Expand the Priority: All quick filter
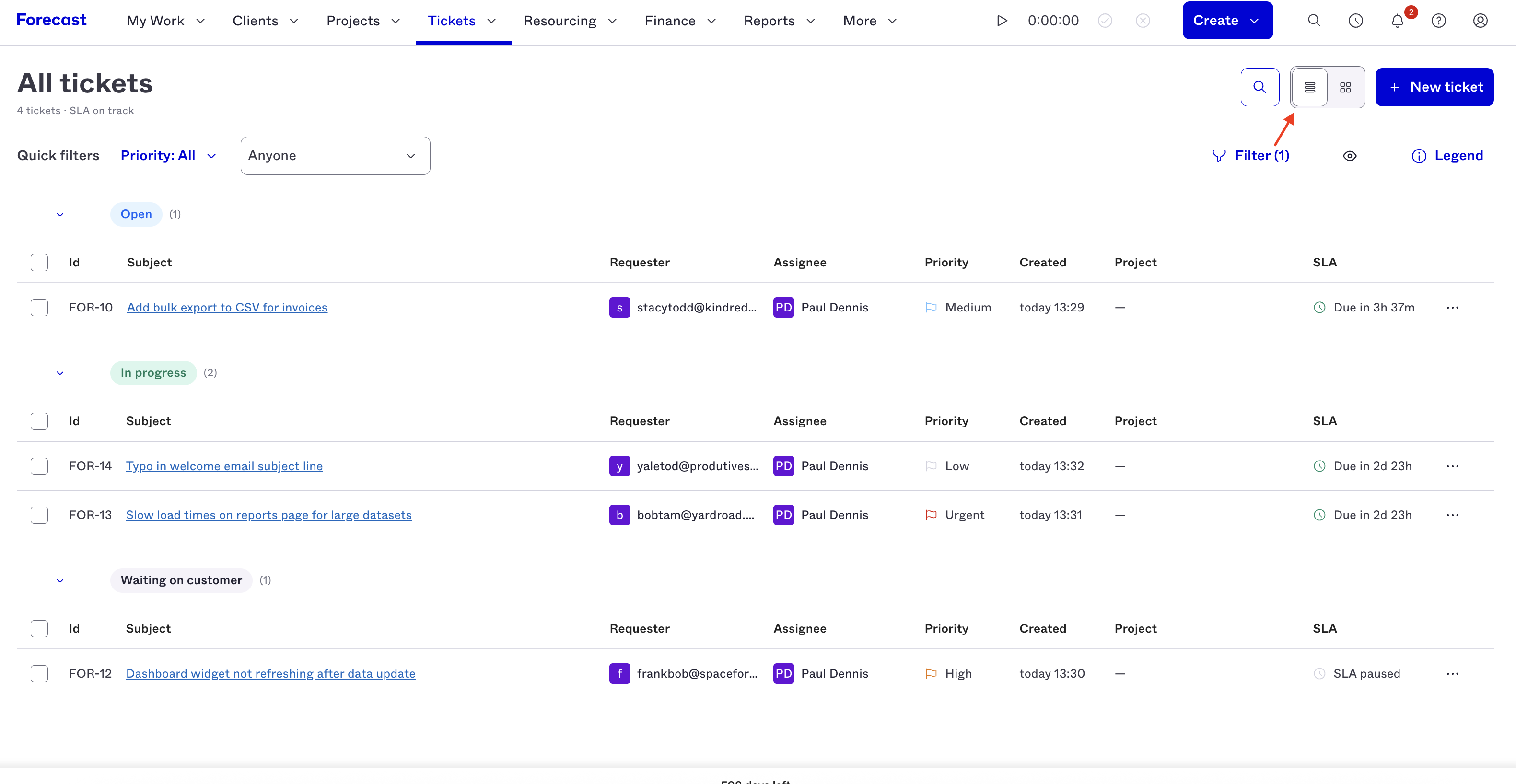Screen dimensions: 1516x784 pos(168,155)
